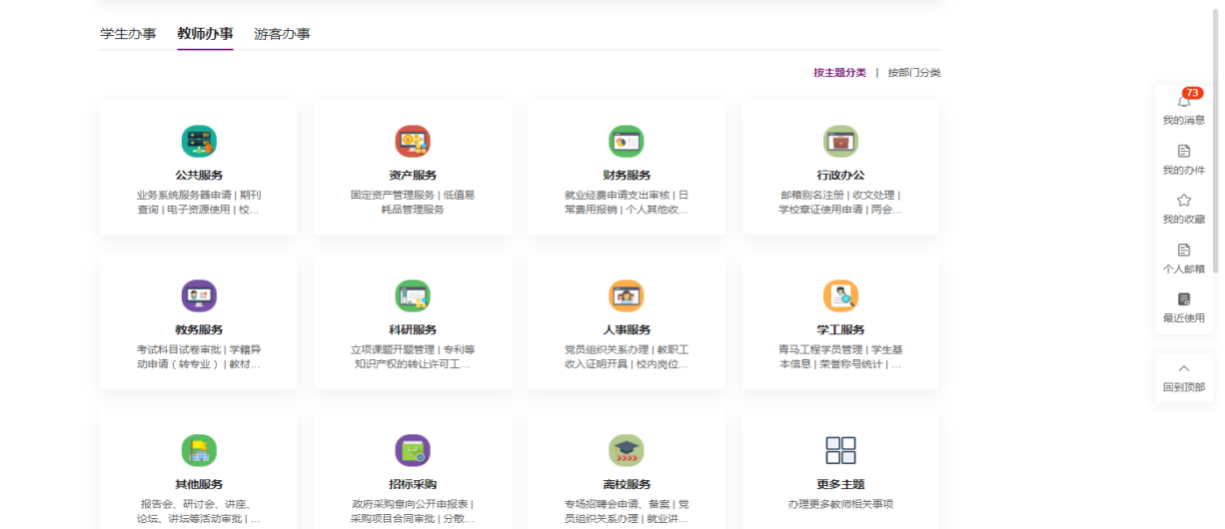Open 我的收藏 star icon
Screen dimensions: 1225x529
tap(1184, 200)
